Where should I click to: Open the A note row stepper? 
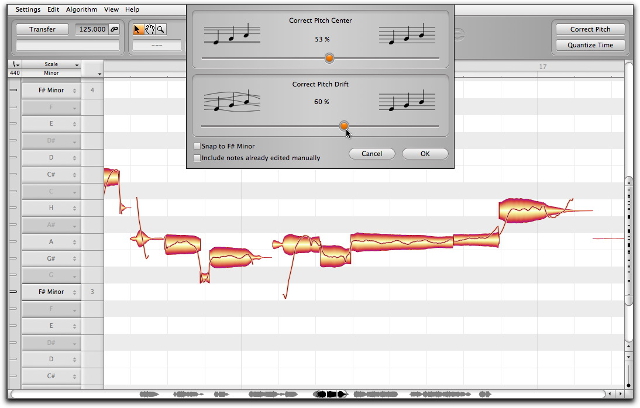click(x=74, y=242)
